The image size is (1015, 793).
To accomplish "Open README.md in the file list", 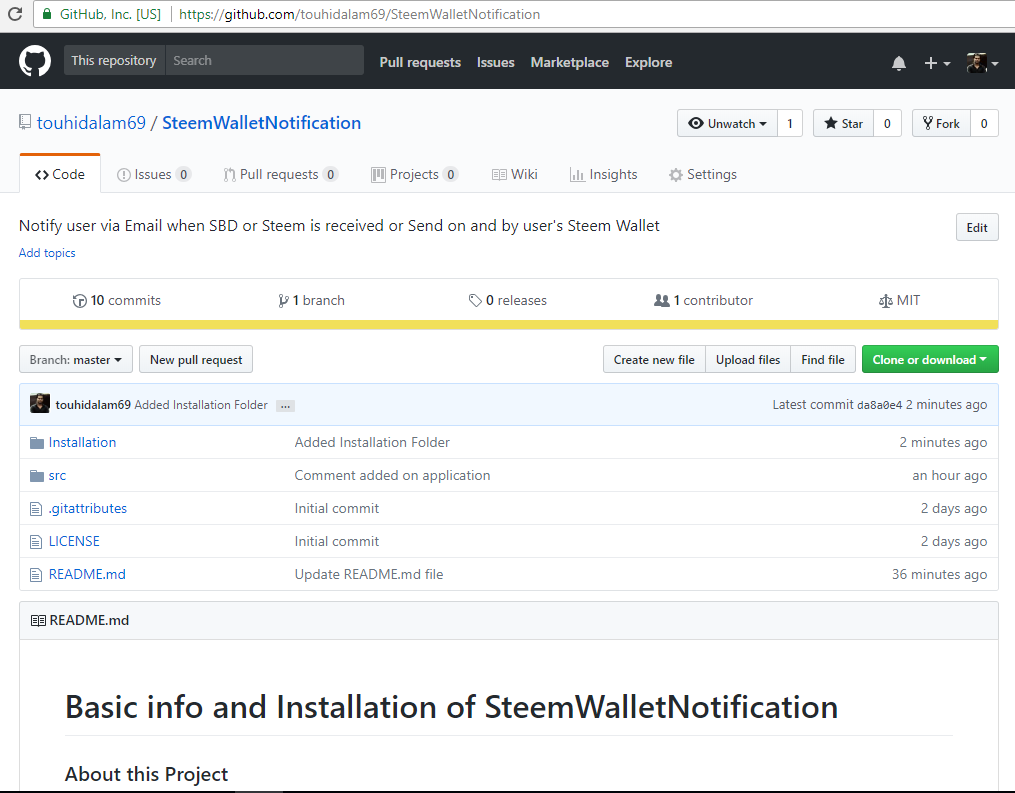I will (x=87, y=574).
